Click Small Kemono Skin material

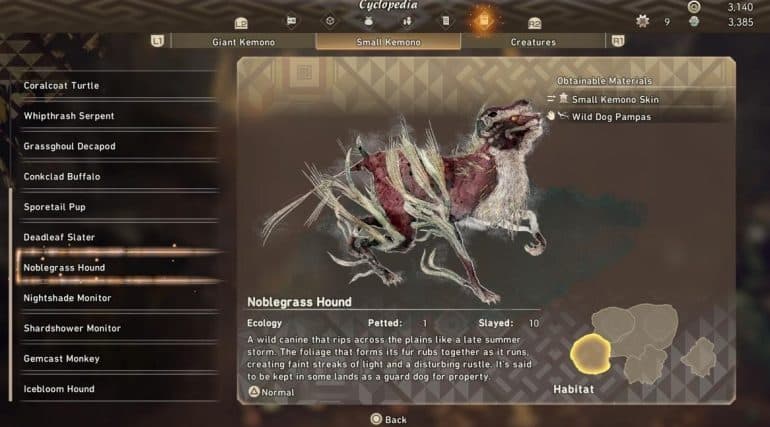point(615,99)
